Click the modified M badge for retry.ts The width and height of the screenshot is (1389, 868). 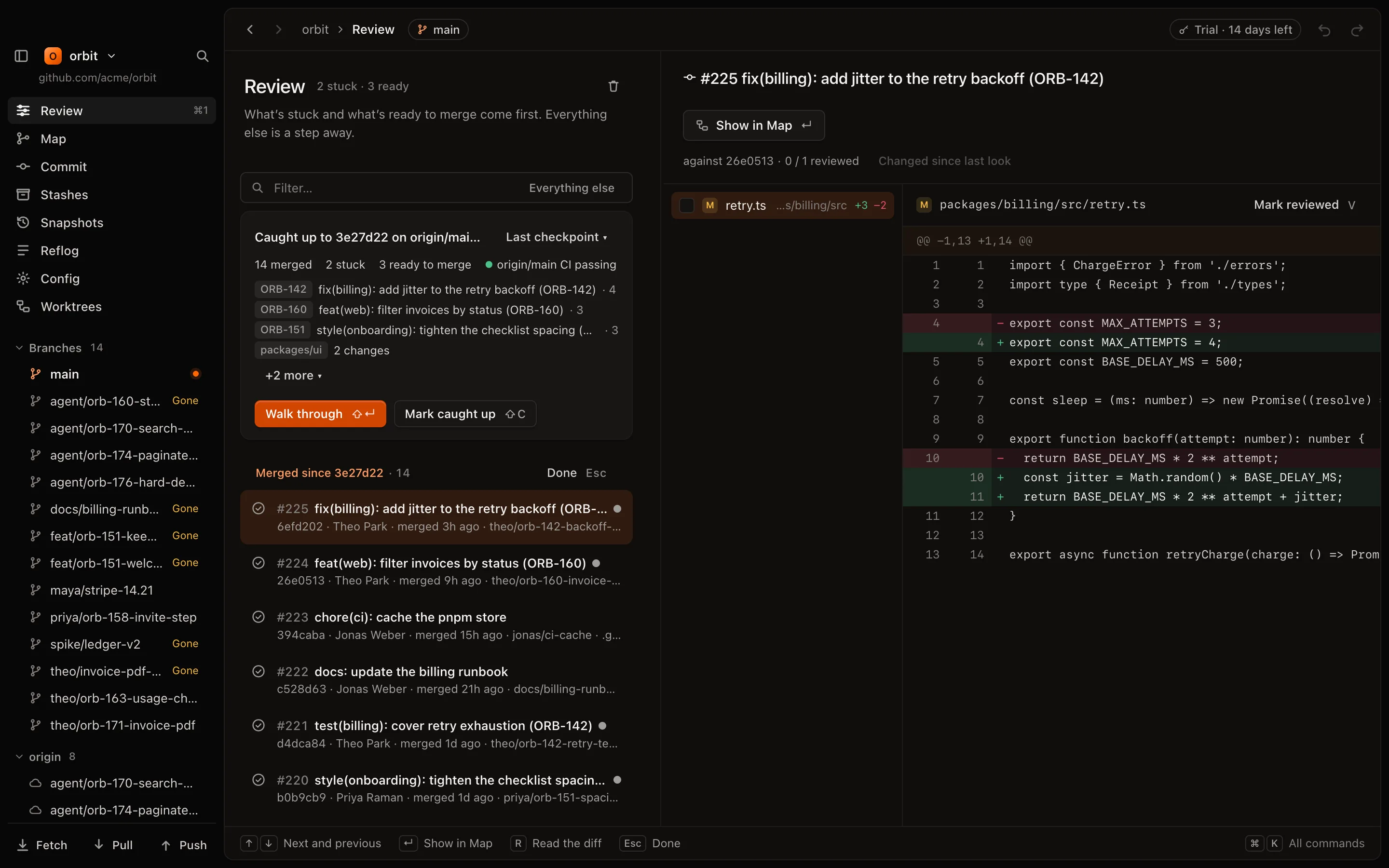[x=710, y=205]
